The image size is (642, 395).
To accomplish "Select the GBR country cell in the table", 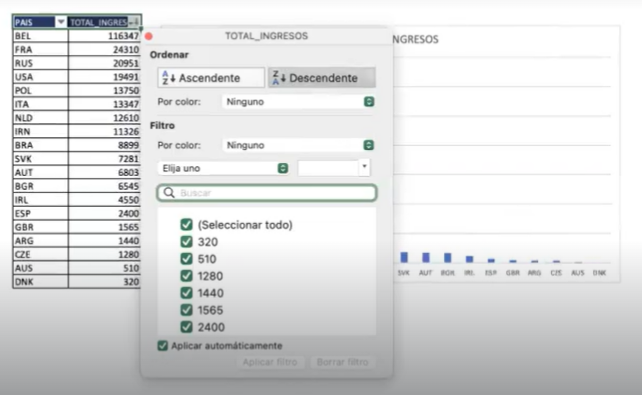I will (x=40, y=227).
